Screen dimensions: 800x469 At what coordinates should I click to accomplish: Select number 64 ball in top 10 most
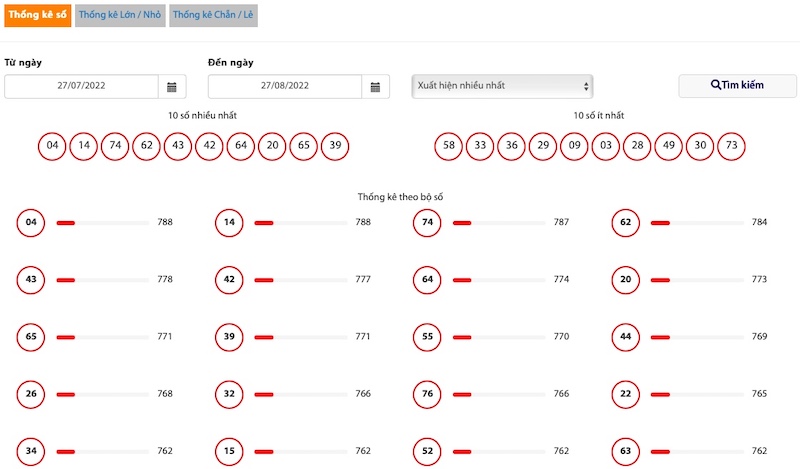point(241,146)
